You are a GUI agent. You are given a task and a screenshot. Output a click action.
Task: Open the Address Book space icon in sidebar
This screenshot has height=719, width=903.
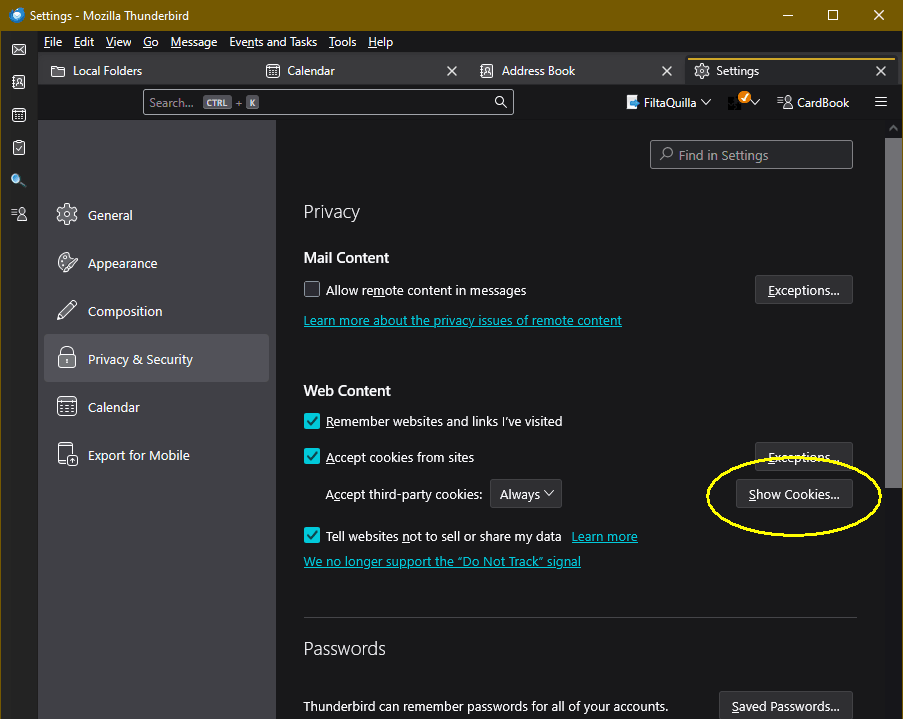pyautogui.click(x=19, y=82)
